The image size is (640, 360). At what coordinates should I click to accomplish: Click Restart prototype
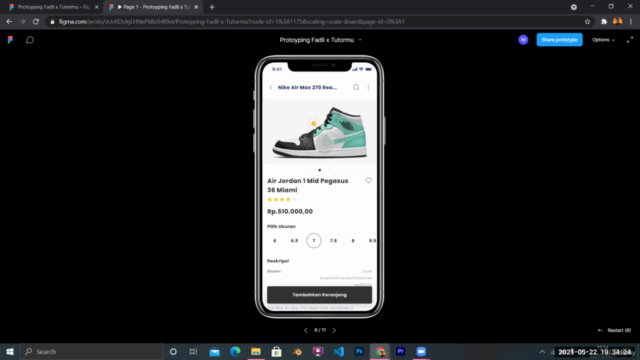(614, 330)
